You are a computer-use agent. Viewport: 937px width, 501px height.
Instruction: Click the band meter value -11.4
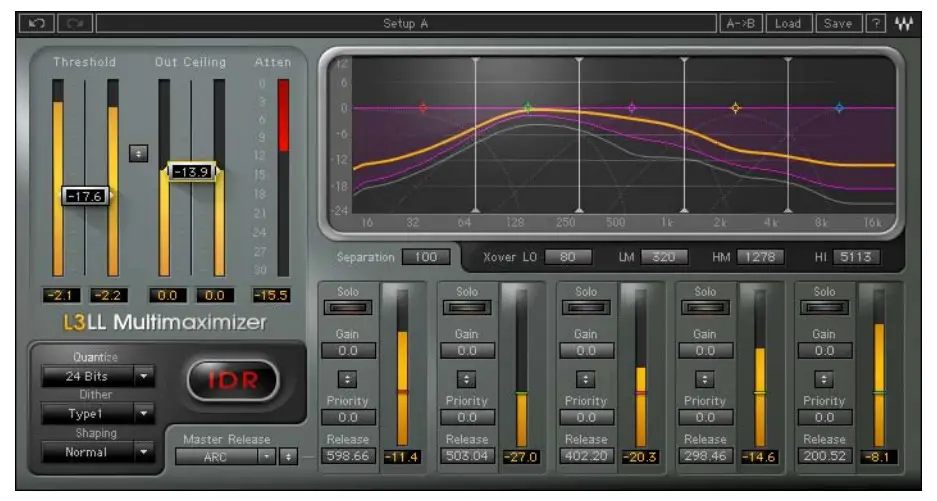(x=402, y=457)
